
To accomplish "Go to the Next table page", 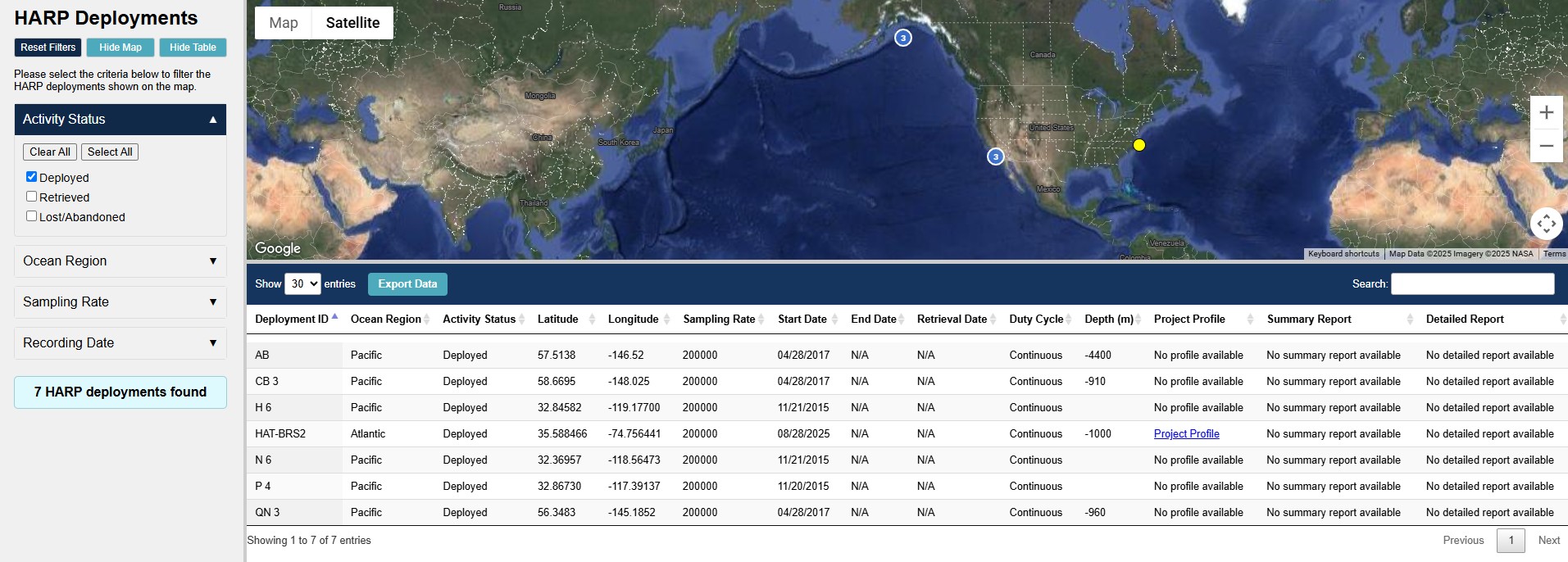I will (x=1548, y=541).
